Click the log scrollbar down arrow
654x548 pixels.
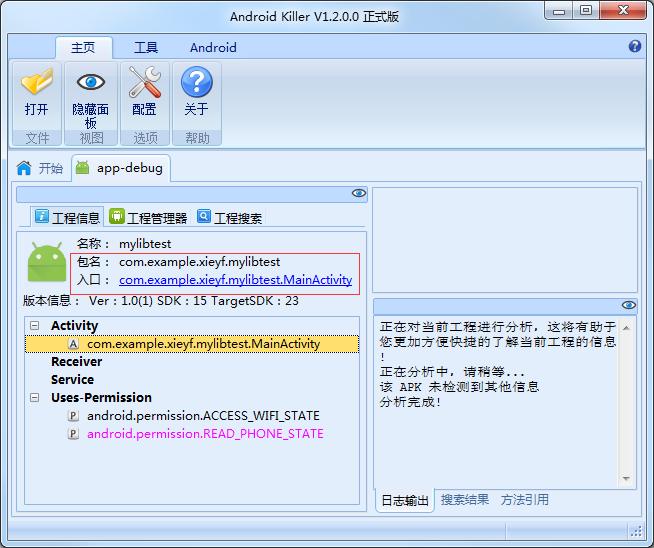(626, 478)
